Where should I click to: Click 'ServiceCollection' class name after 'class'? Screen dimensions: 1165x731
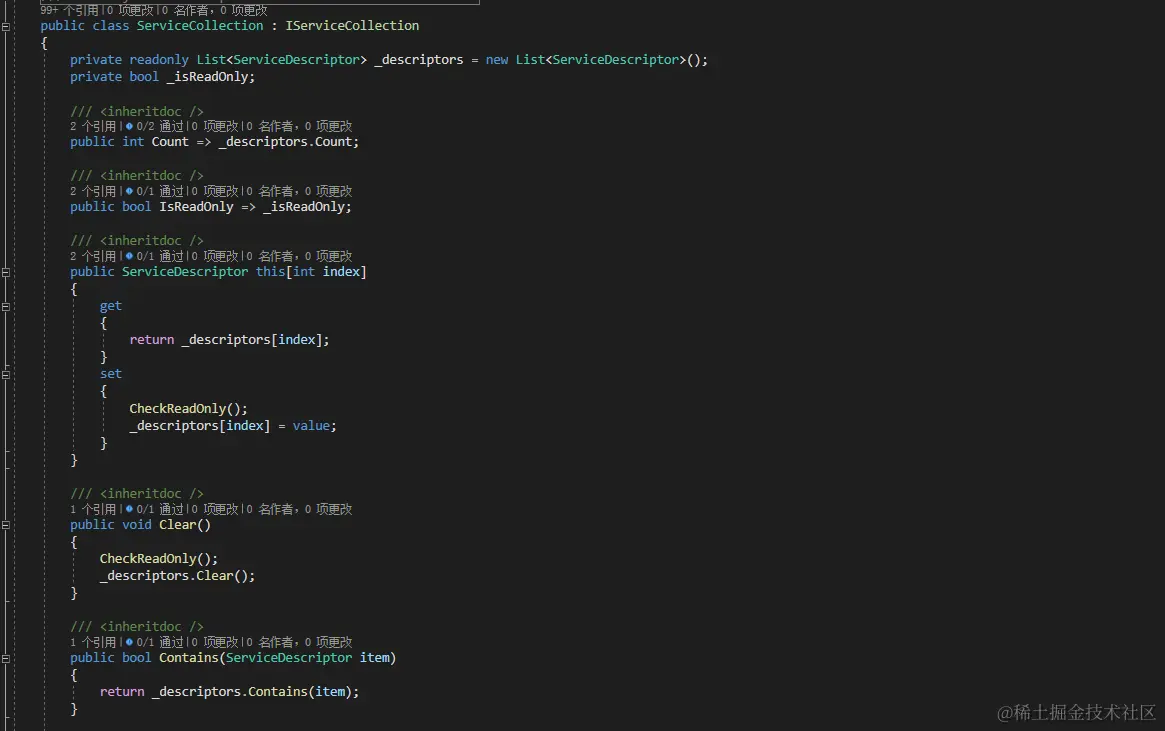[x=200, y=25]
